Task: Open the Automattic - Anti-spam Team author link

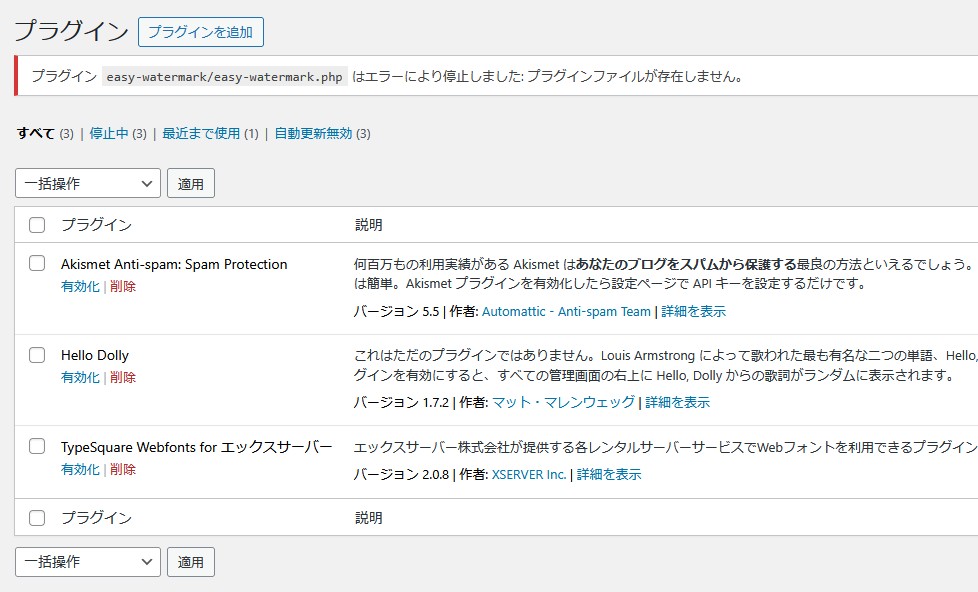Action: click(x=566, y=311)
